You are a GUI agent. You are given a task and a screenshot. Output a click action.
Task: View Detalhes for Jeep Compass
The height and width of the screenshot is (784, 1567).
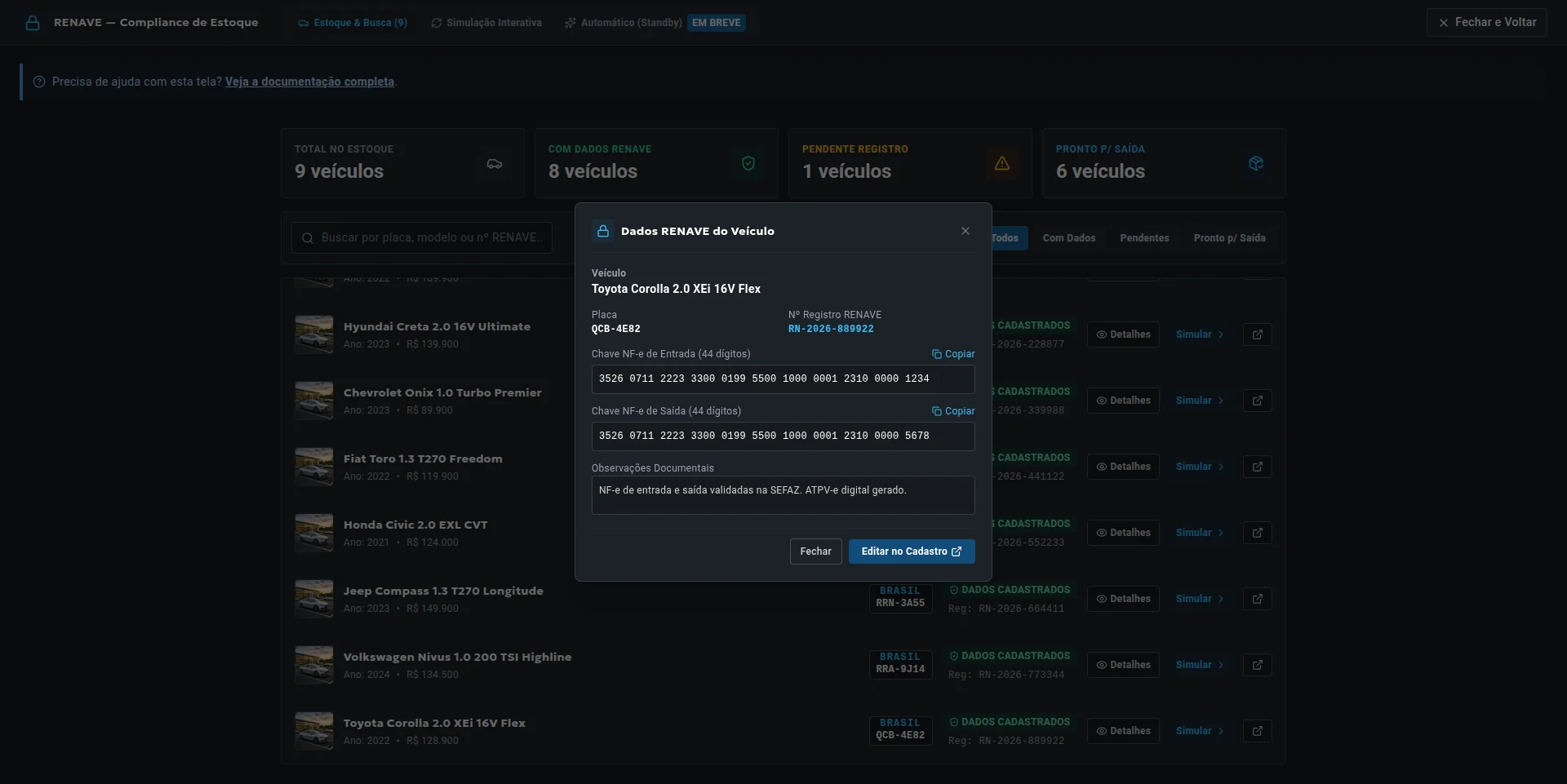[1123, 599]
